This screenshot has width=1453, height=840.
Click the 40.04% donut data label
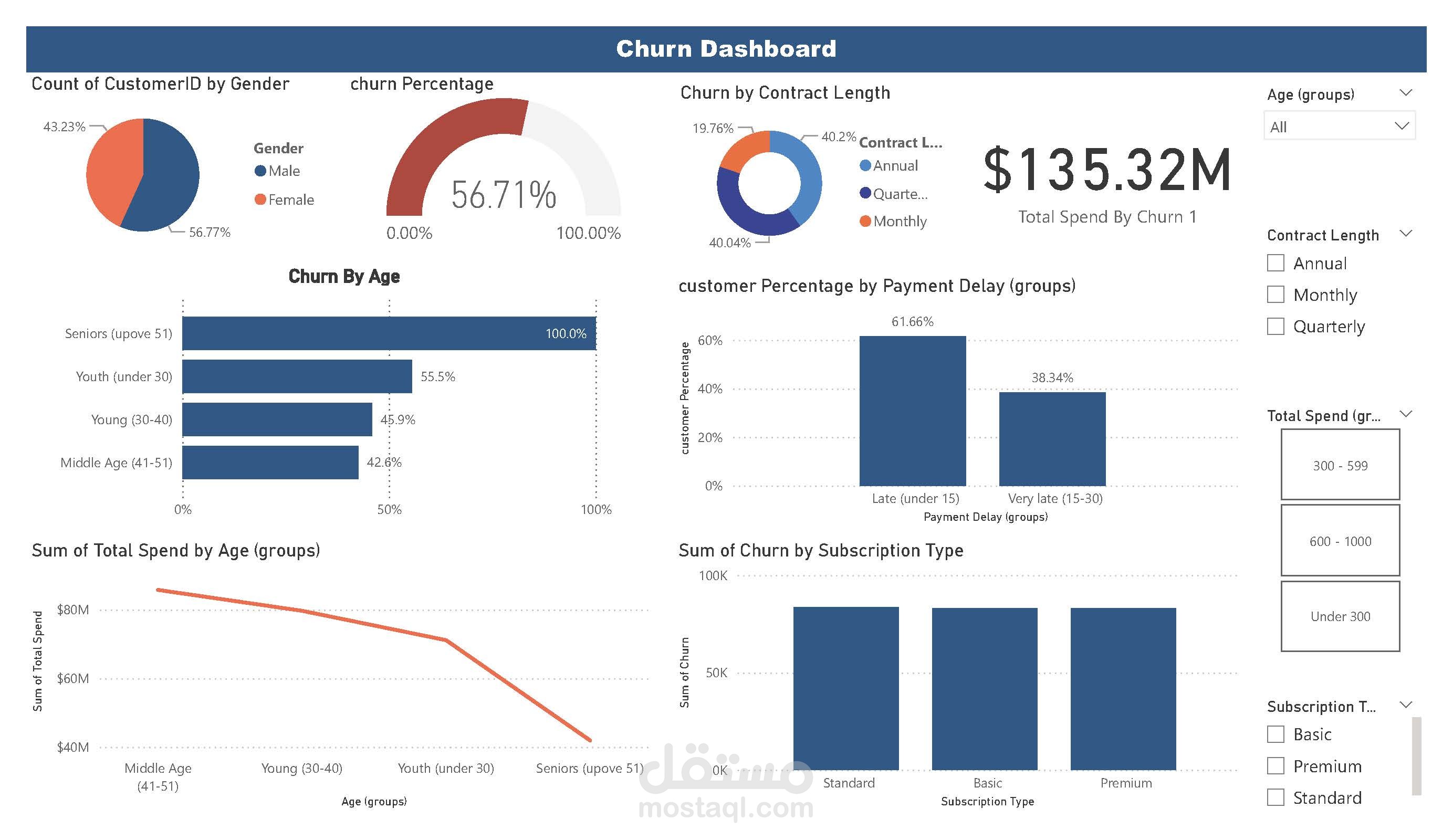[729, 243]
